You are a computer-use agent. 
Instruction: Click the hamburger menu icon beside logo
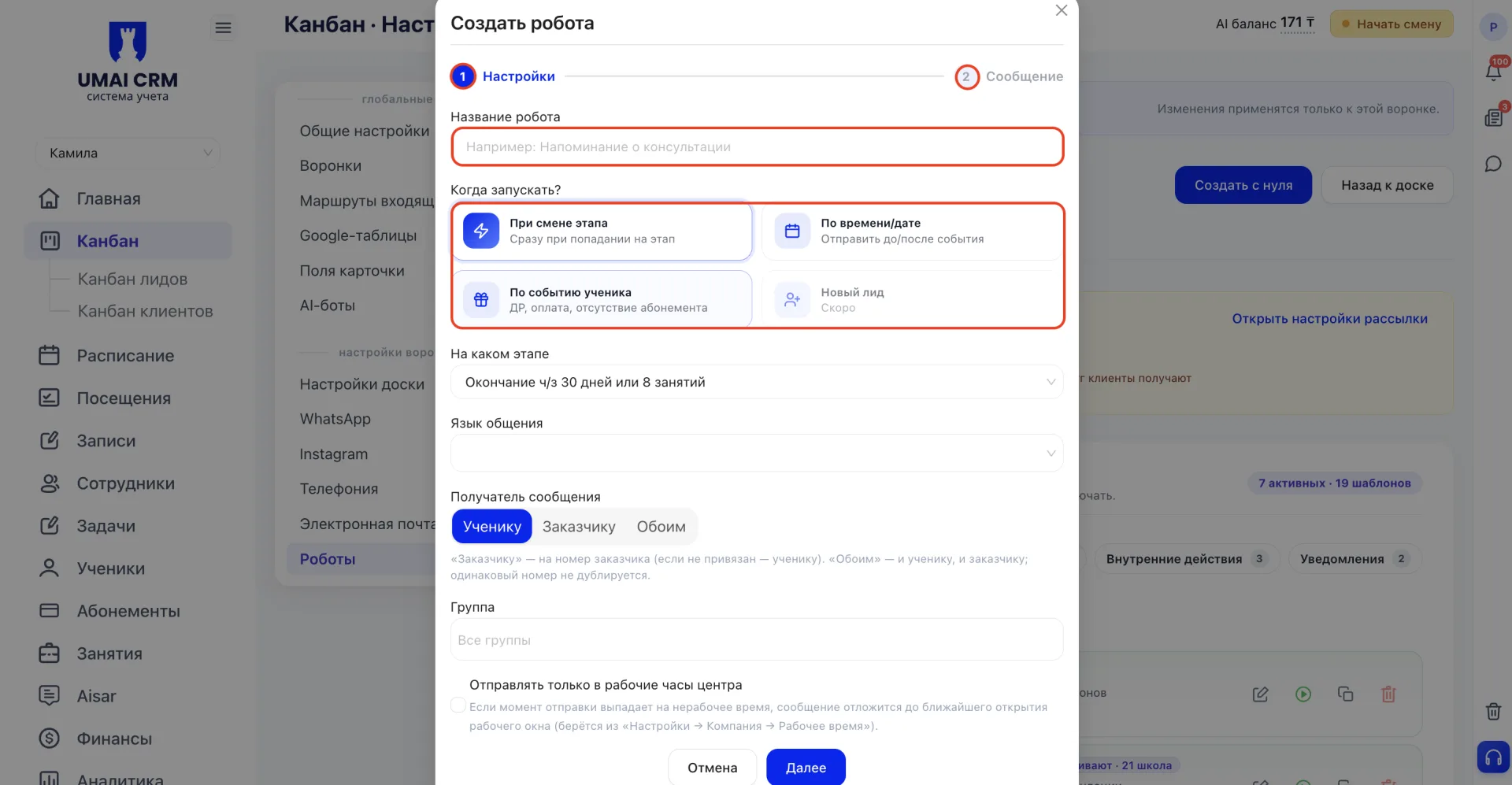(x=224, y=28)
